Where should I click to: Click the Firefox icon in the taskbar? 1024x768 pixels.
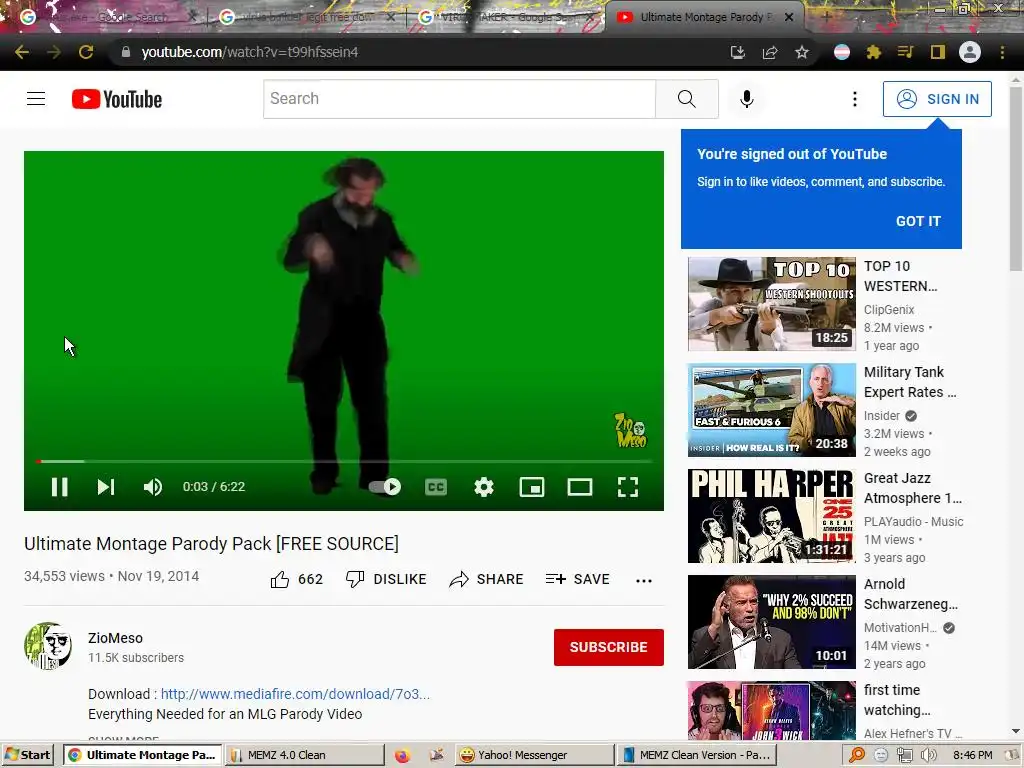[402, 756]
